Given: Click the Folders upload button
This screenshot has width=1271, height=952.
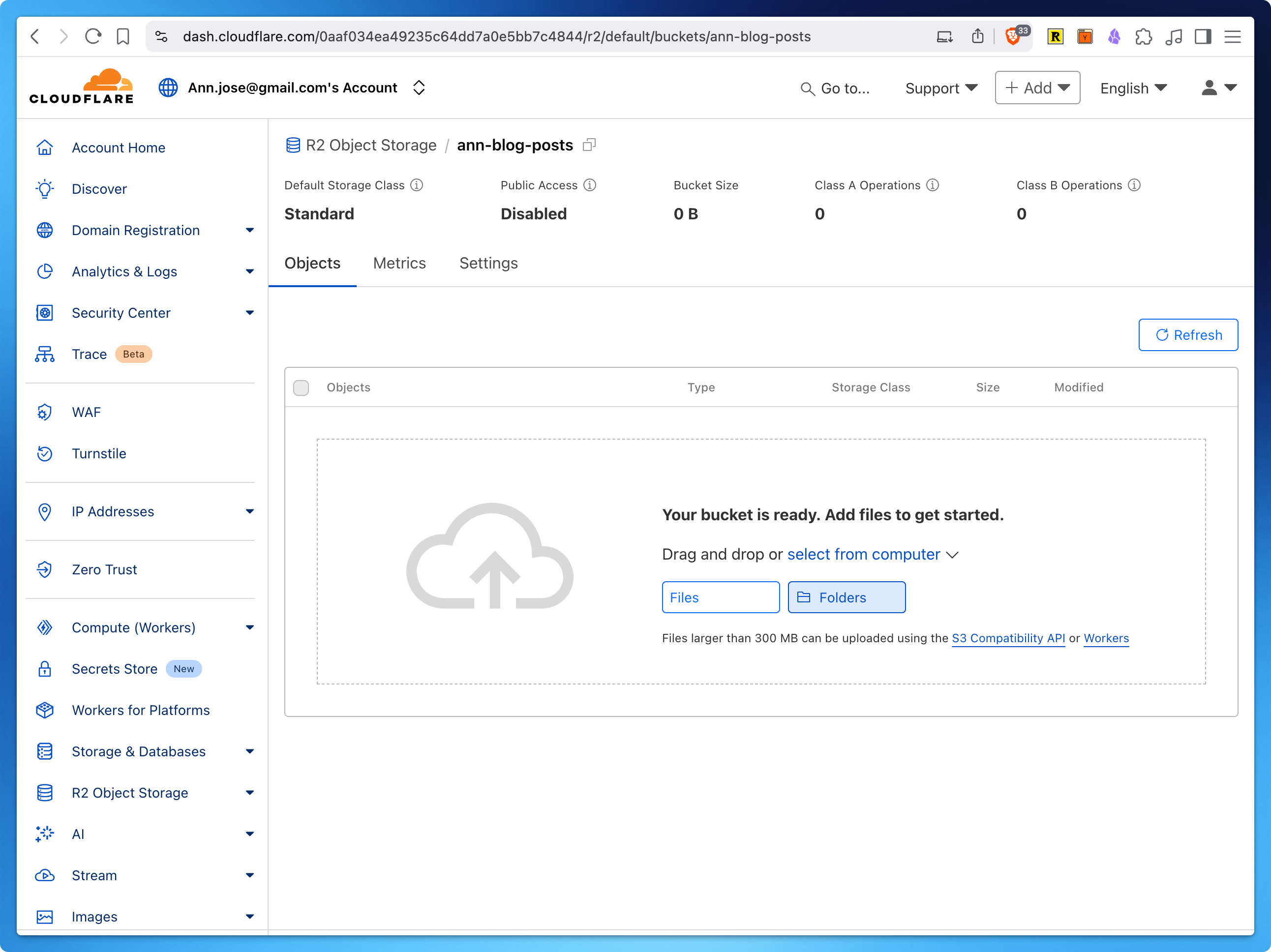Looking at the screenshot, I should 847,597.
